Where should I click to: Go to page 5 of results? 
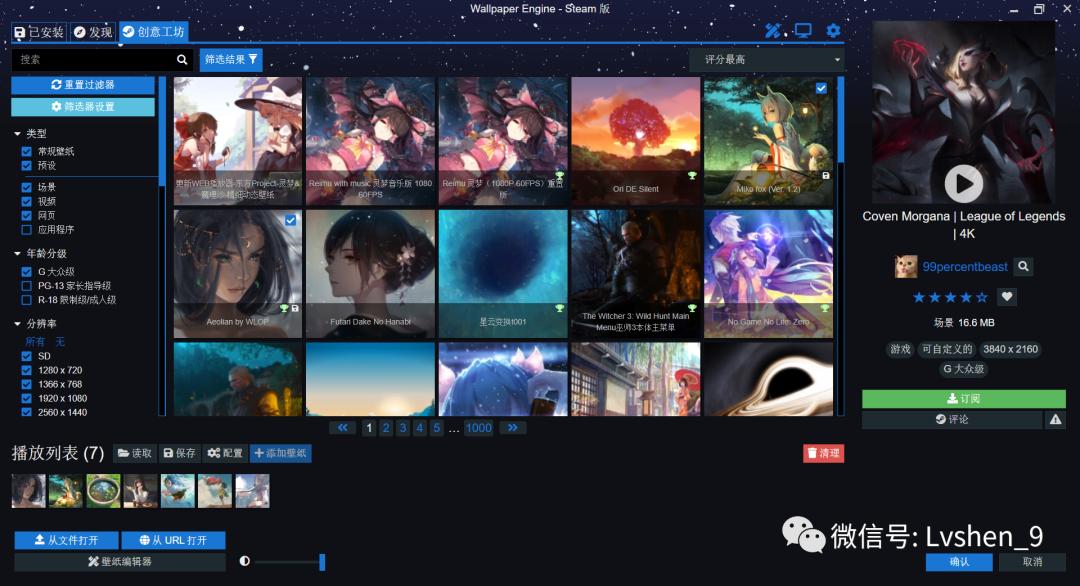tap(436, 428)
